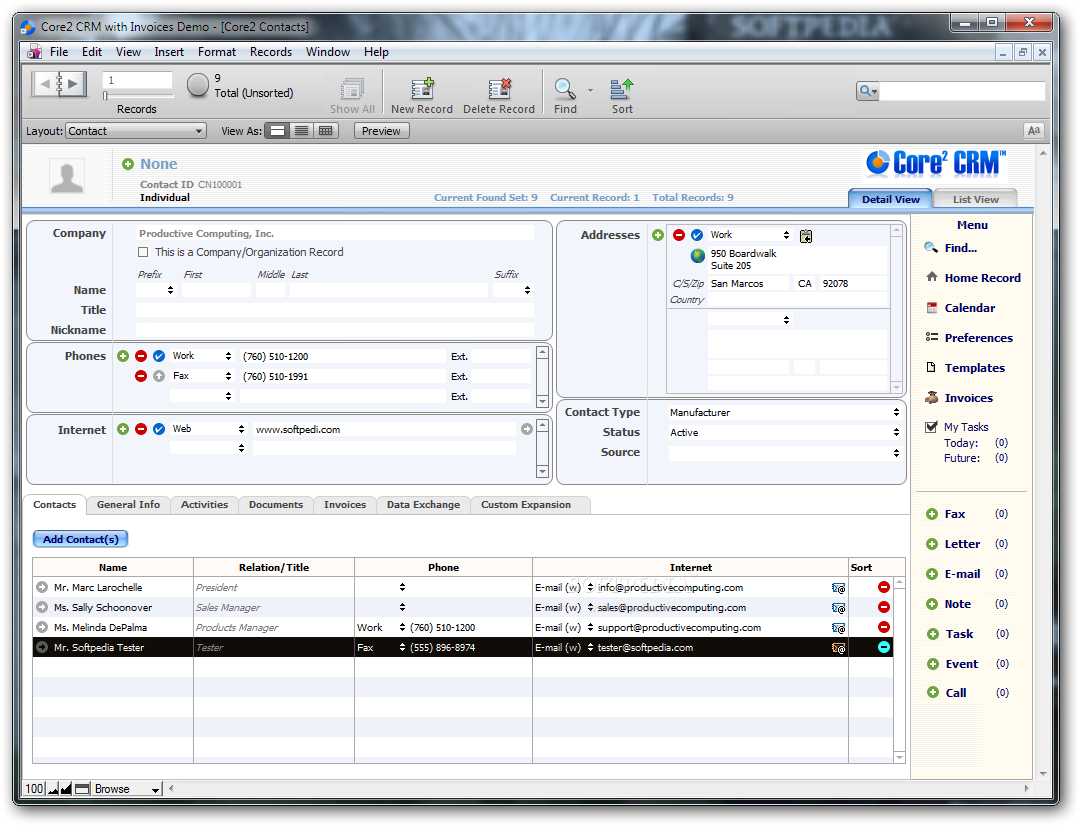This screenshot has height=826, width=1080.
Task: Go to Ms. Melinda DePalma record arrow
Action: coord(42,628)
